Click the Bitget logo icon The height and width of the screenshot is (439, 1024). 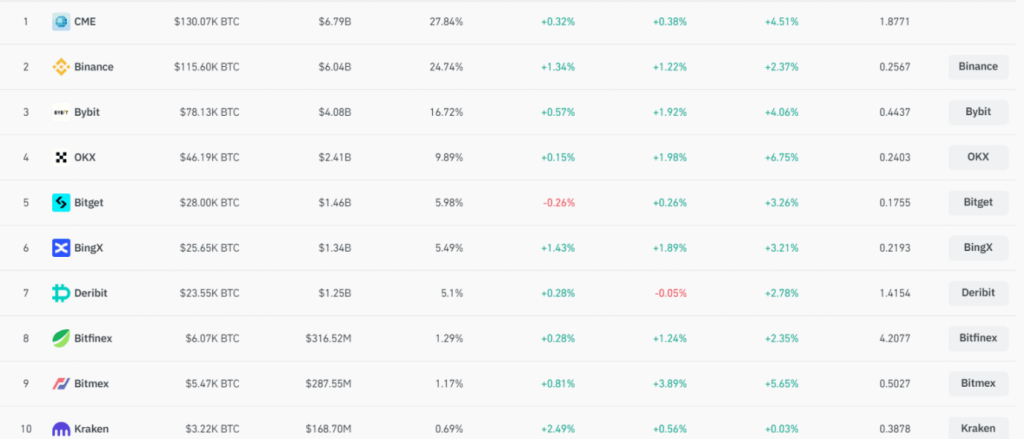click(61, 202)
